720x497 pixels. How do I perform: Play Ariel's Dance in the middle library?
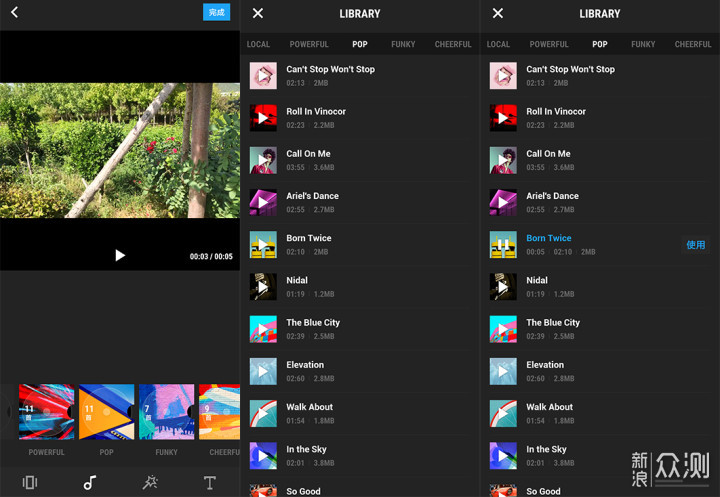pos(263,203)
